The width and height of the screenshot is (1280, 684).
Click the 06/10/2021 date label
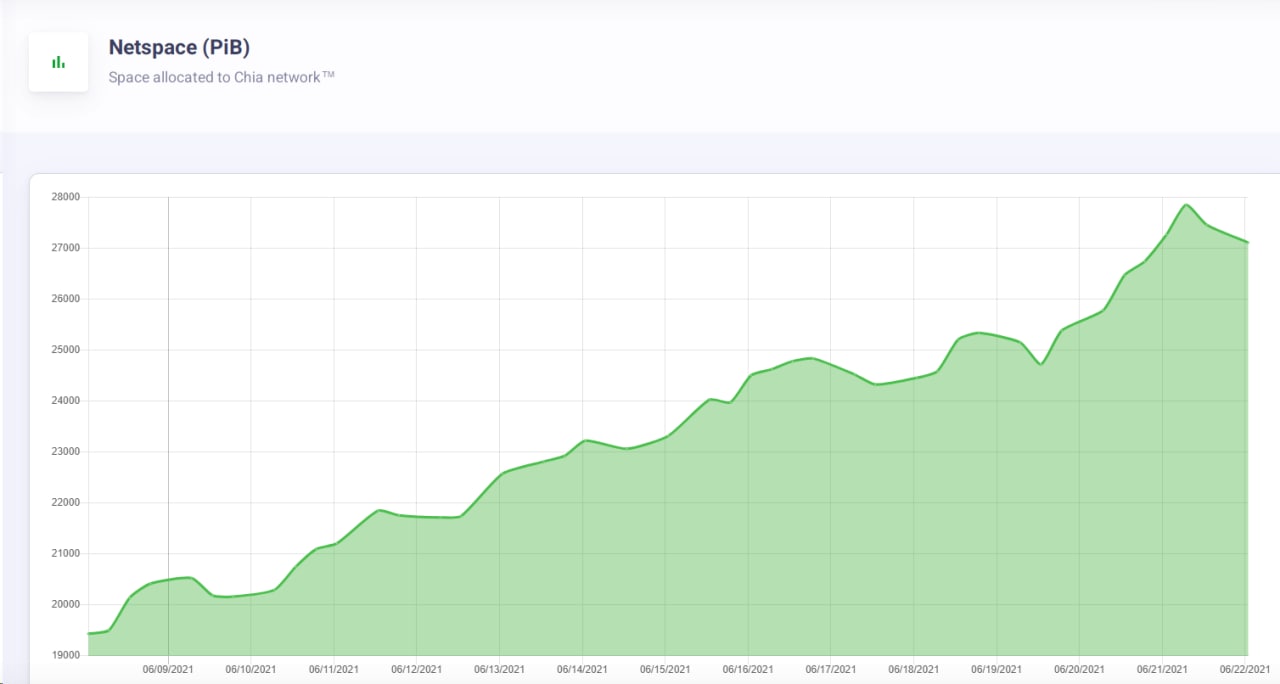pyautogui.click(x=251, y=669)
